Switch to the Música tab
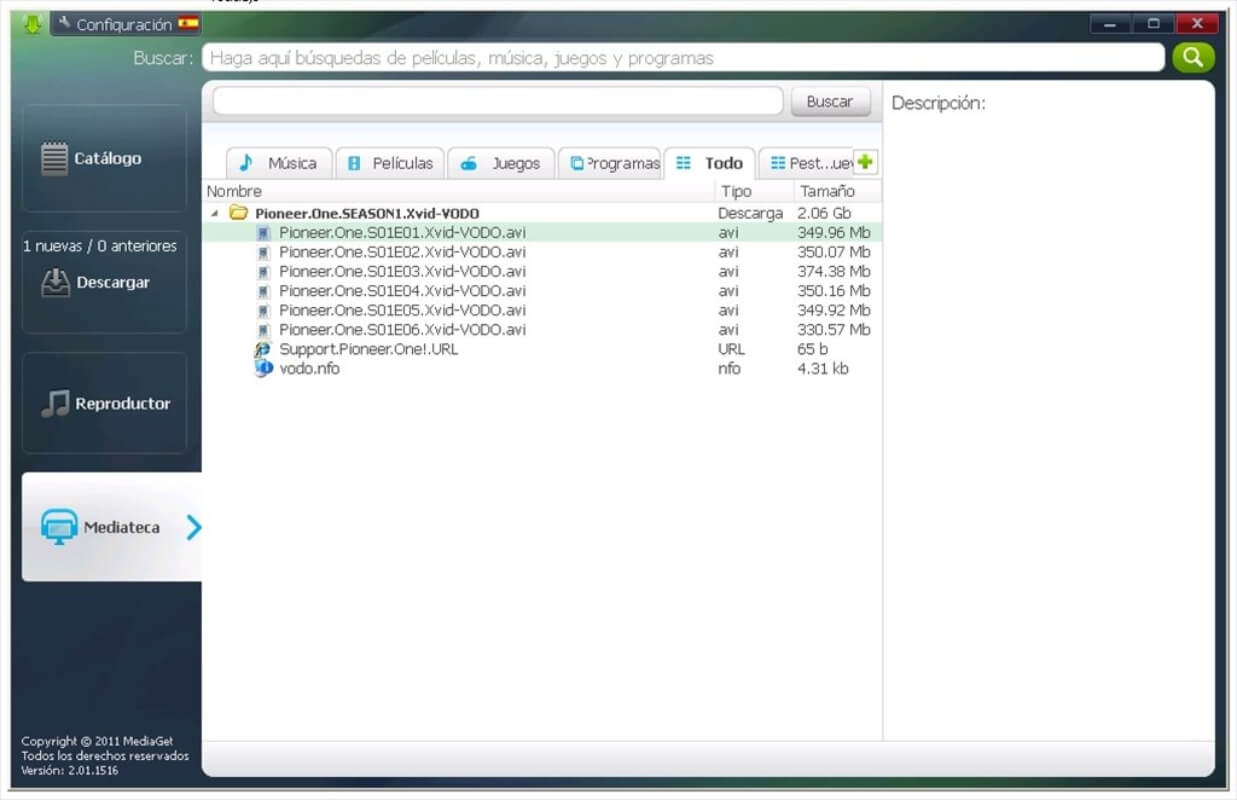The image size is (1237, 800). click(x=279, y=163)
